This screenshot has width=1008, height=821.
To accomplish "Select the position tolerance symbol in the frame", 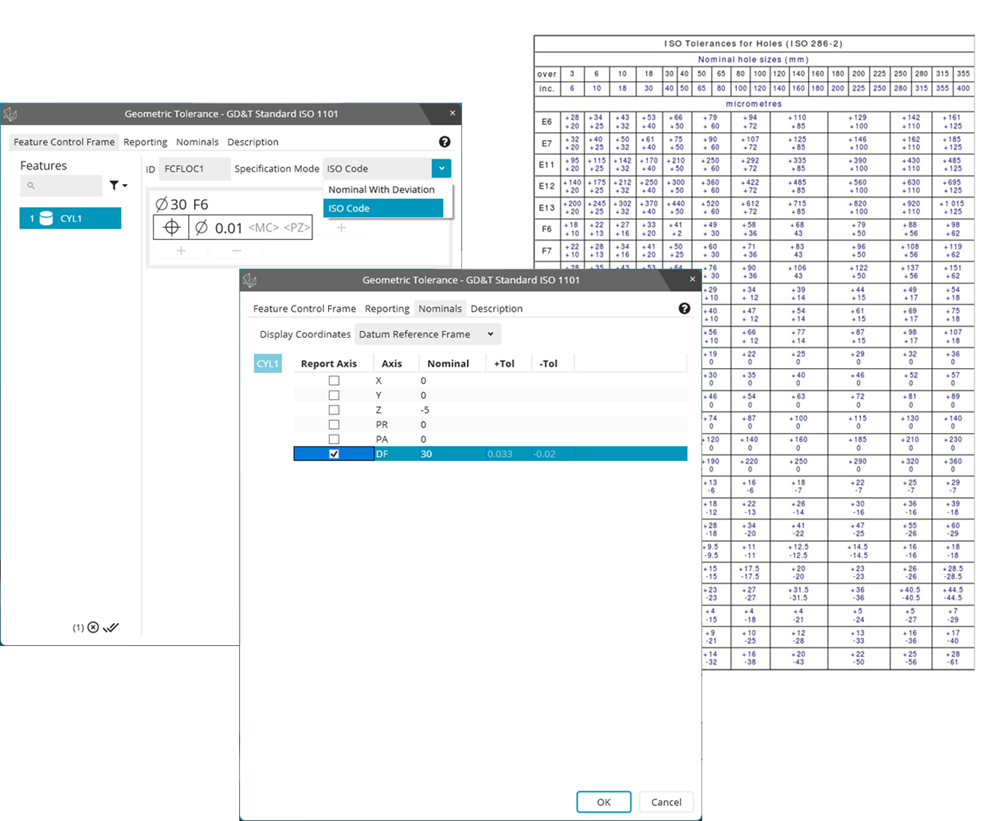I will 170,227.
